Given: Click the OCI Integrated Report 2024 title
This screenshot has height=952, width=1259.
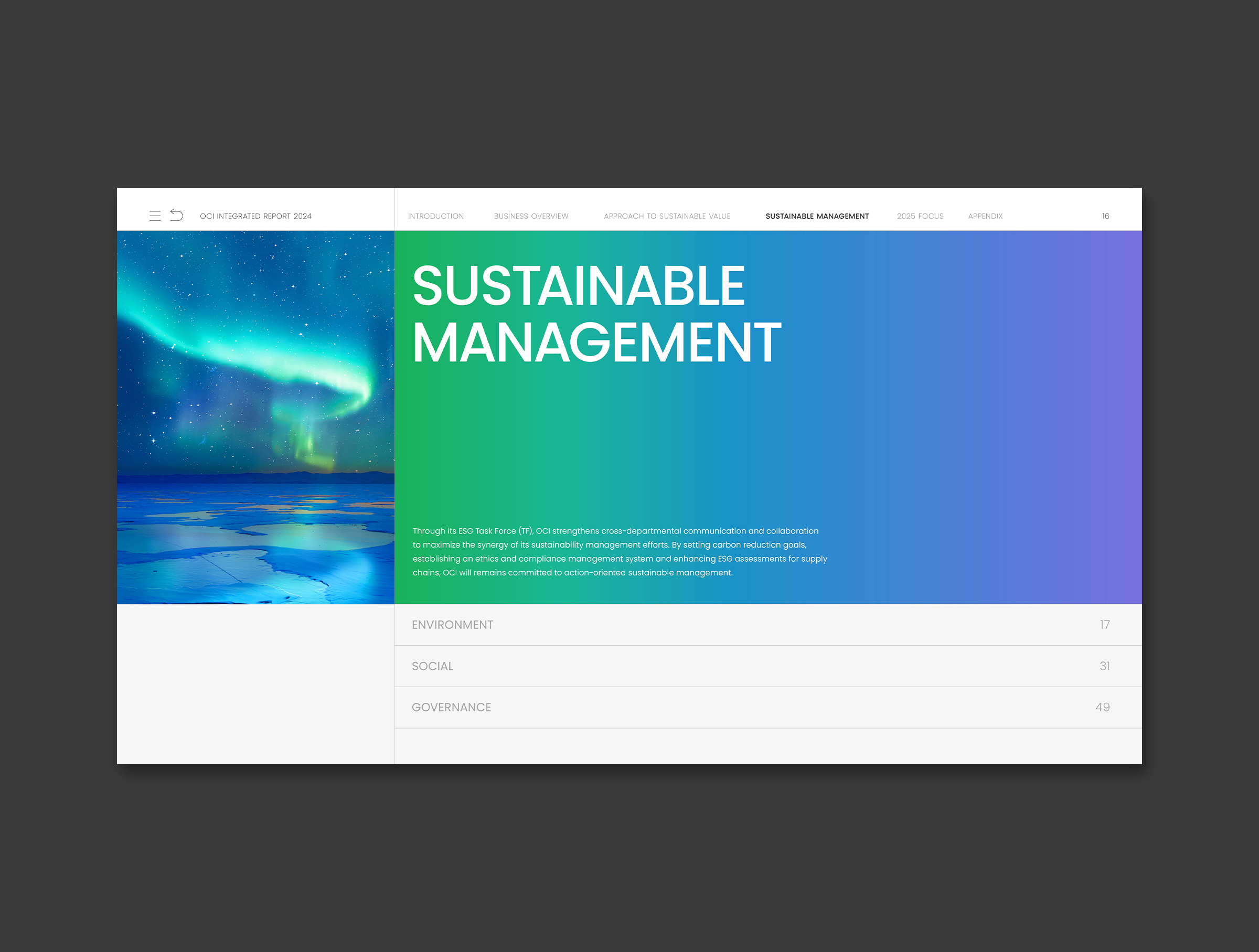Looking at the screenshot, I should click(x=255, y=216).
